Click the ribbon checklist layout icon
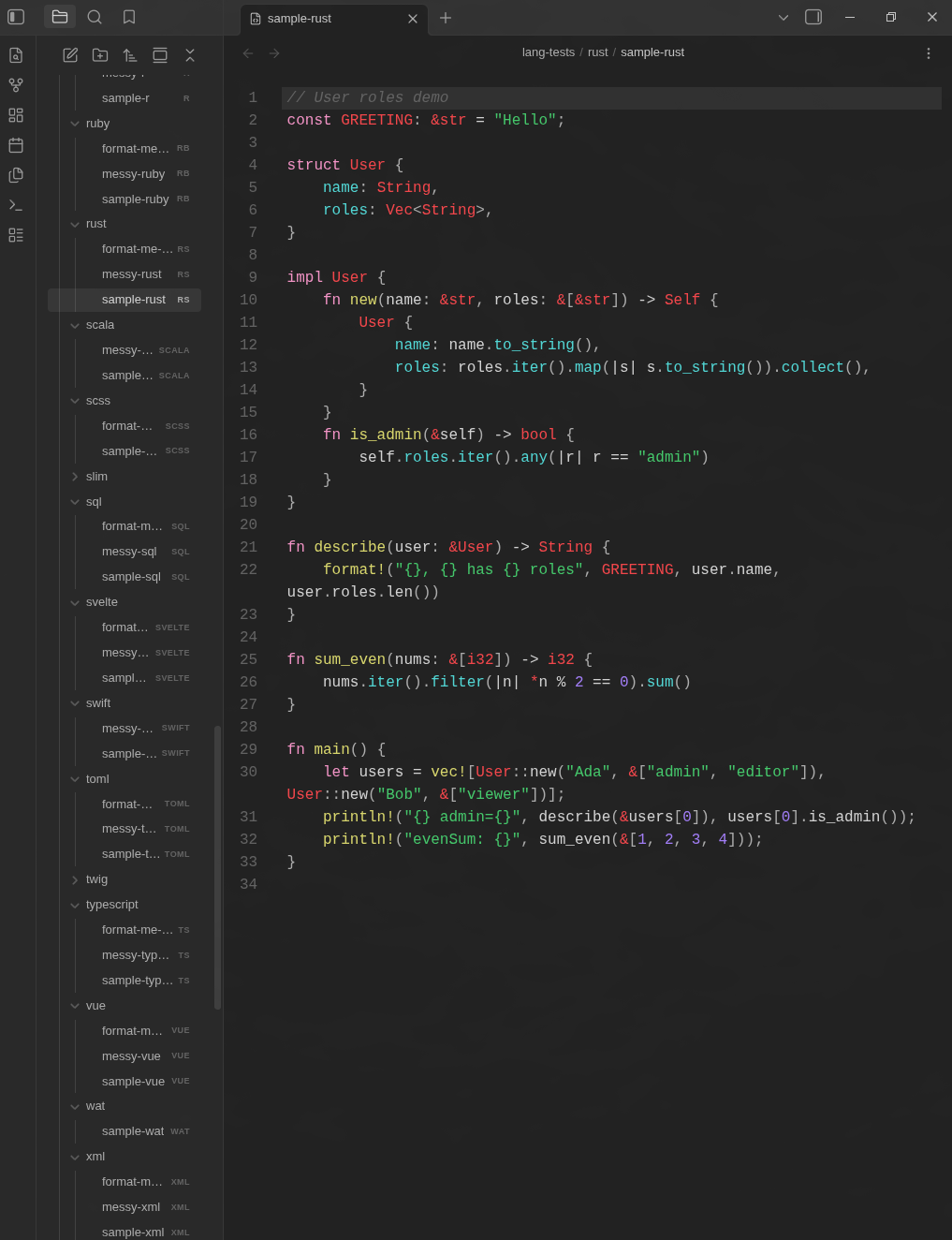Image resolution: width=952 pixels, height=1240 pixels. [16, 235]
